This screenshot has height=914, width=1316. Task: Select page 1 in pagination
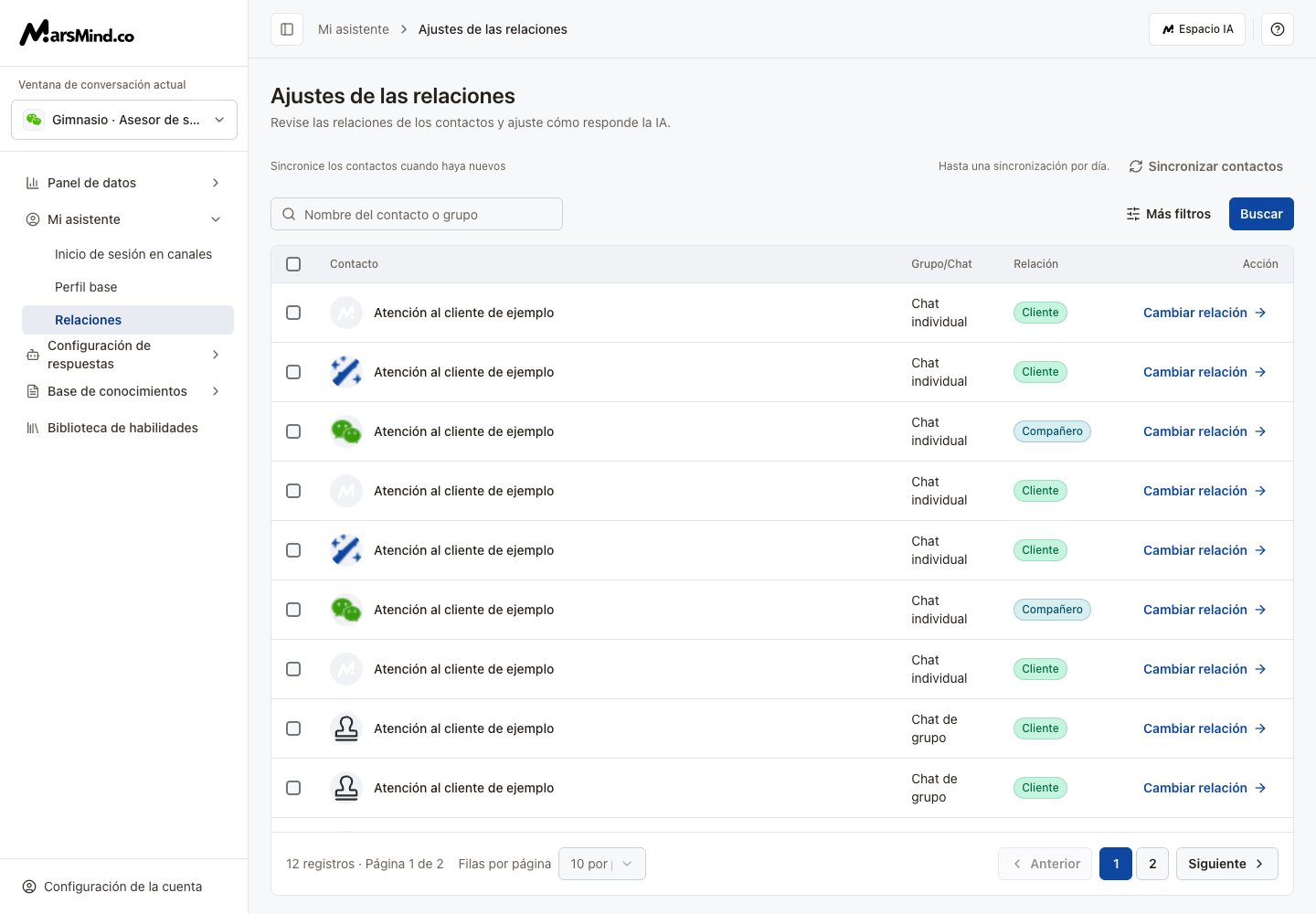tap(1116, 864)
